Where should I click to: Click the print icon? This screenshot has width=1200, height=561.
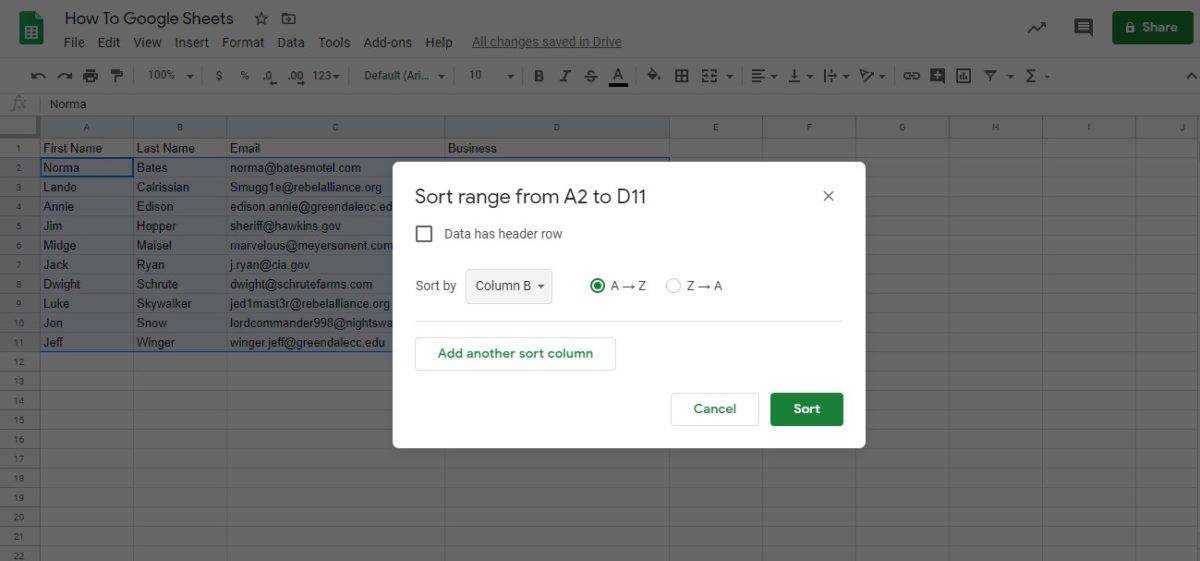point(91,76)
